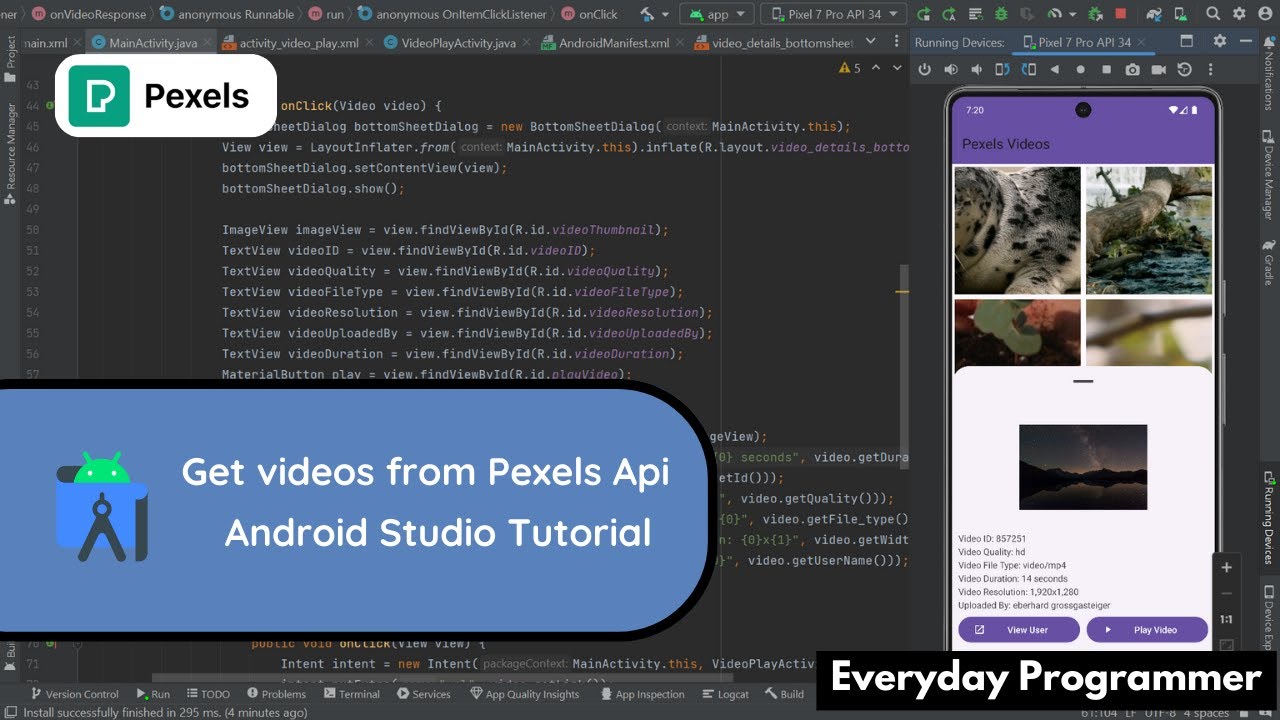
Task: Open Search Everywhere magnifier icon
Action: (1213, 14)
